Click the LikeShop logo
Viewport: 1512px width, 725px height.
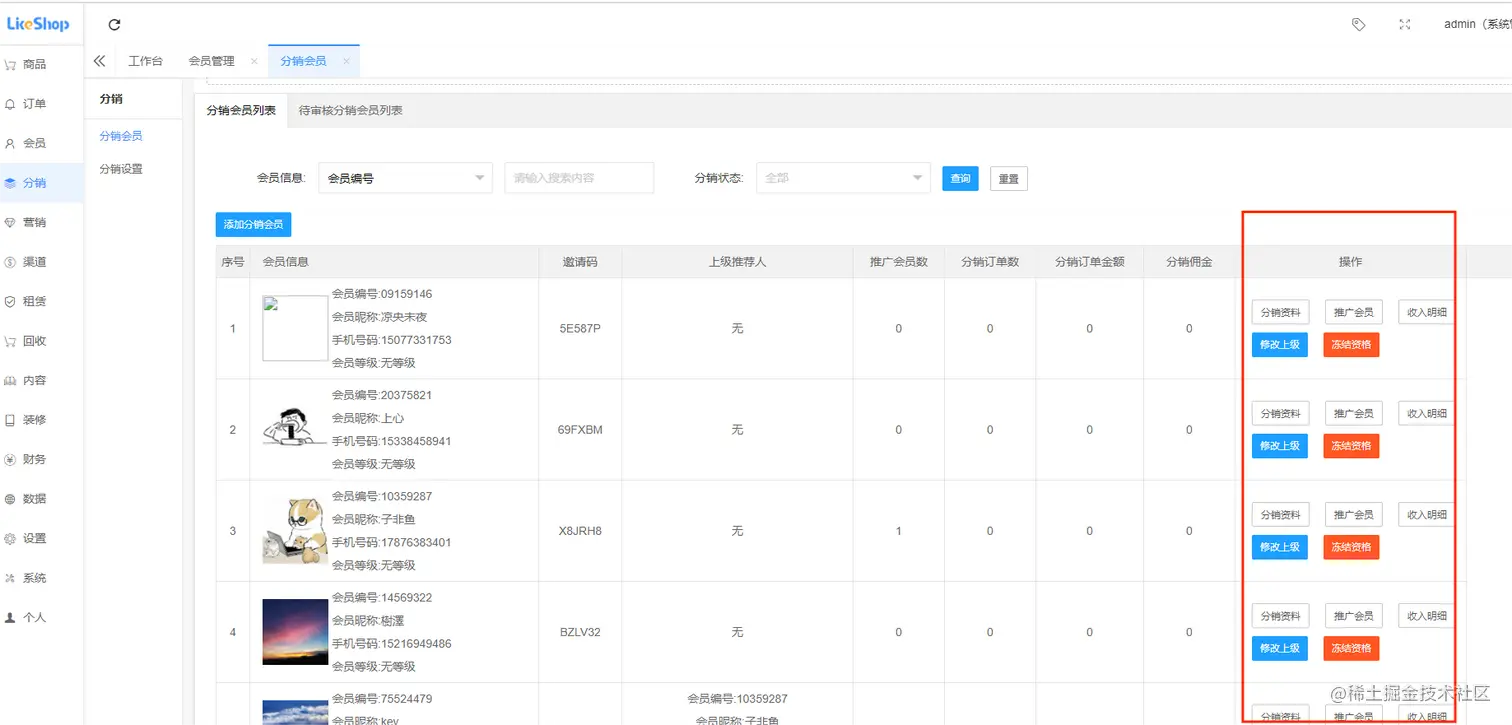(x=38, y=24)
